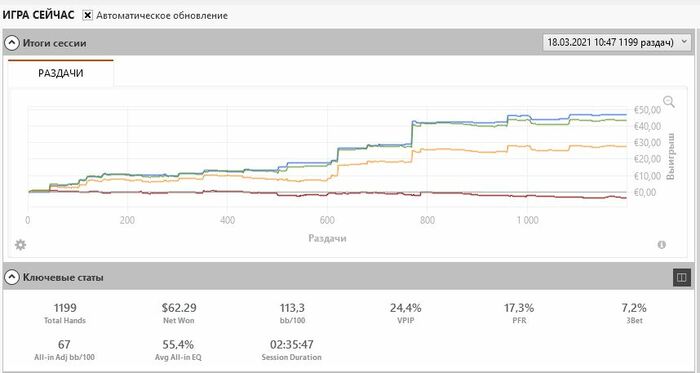Click the Session Duration stat

(x=292, y=350)
